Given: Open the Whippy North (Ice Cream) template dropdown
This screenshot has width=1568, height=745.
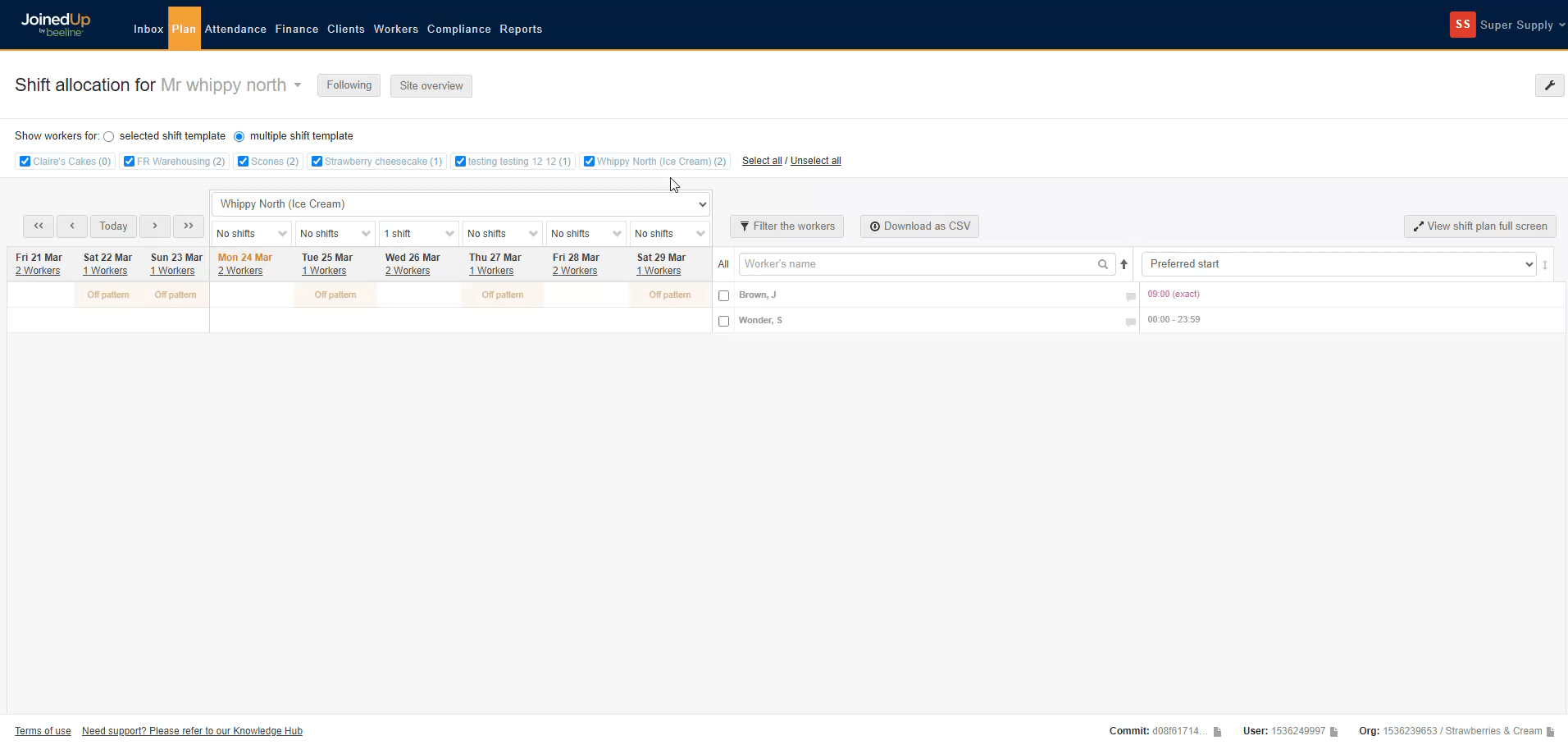Looking at the screenshot, I should pyautogui.click(x=461, y=204).
